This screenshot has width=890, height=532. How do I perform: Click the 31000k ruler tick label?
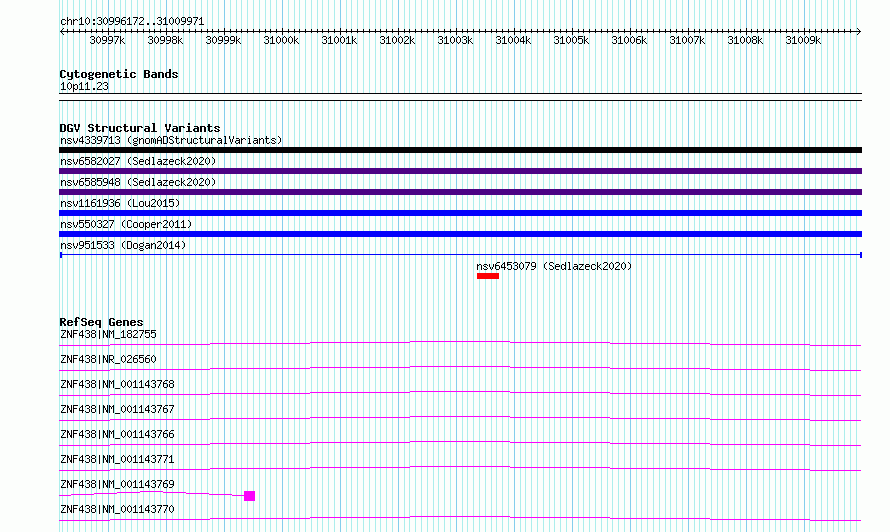(x=281, y=40)
